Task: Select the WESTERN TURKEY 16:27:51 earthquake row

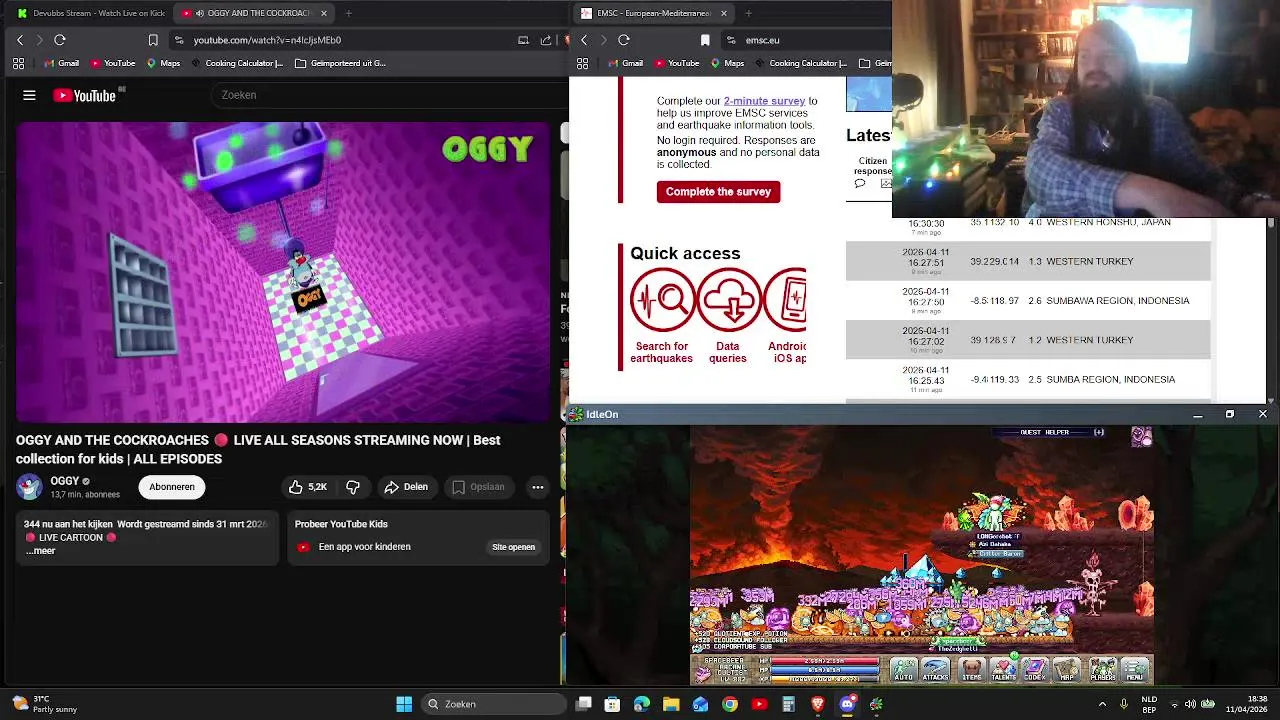Action: pos(1028,261)
